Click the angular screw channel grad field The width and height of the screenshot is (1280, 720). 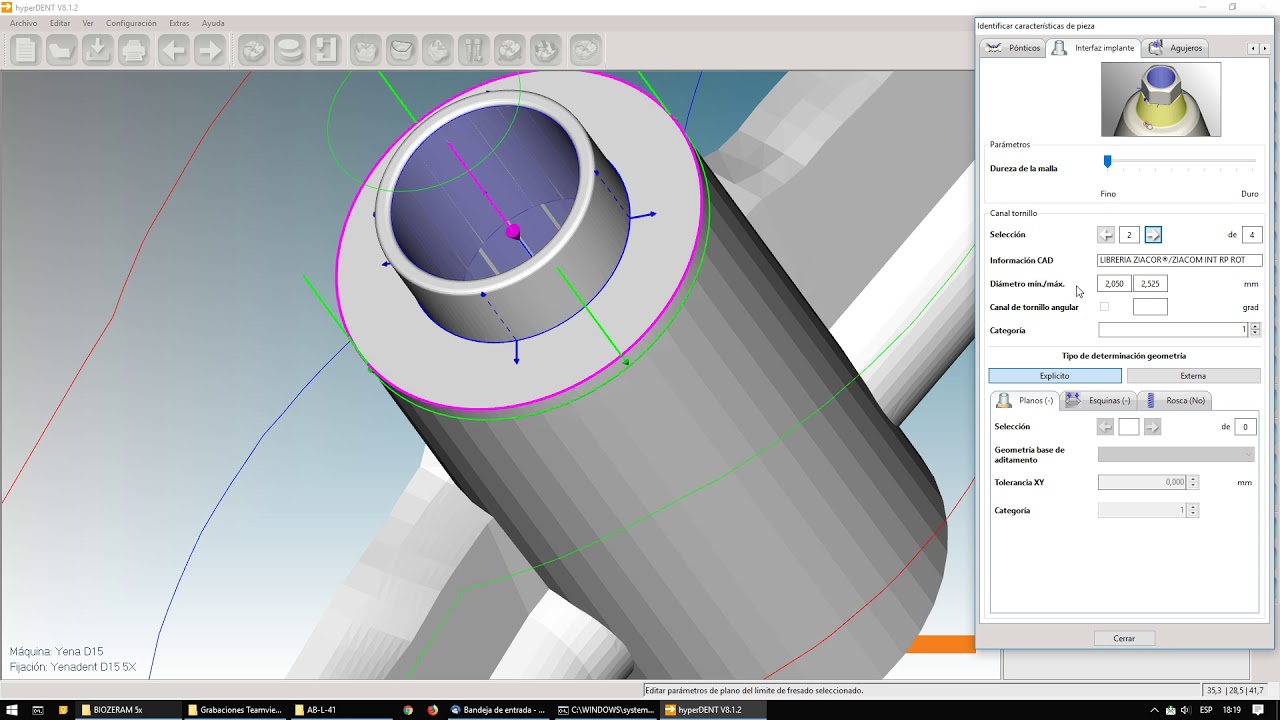coord(1150,307)
